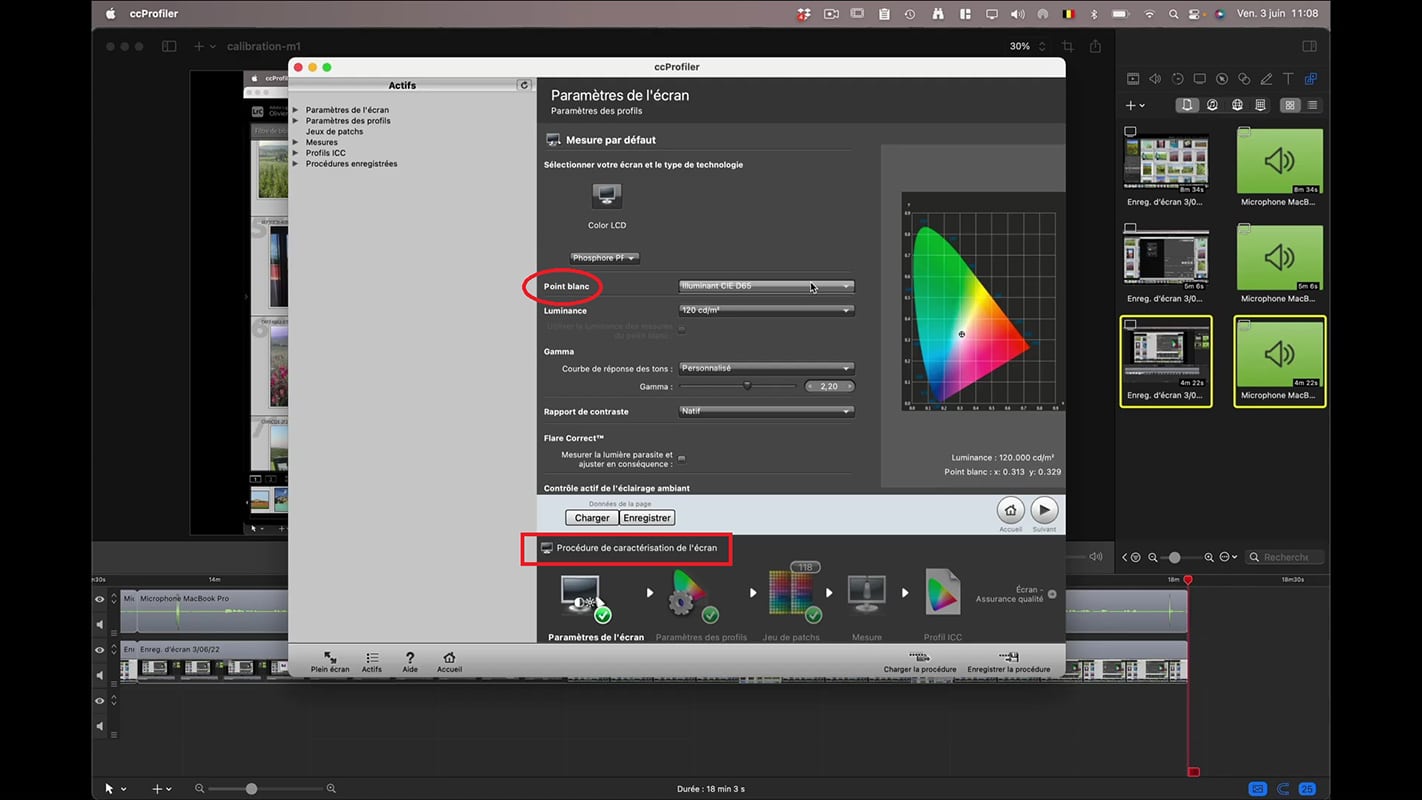This screenshot has height=800, width=1422.
Task: Open the Point blanc dropdown
Action: 766,286
